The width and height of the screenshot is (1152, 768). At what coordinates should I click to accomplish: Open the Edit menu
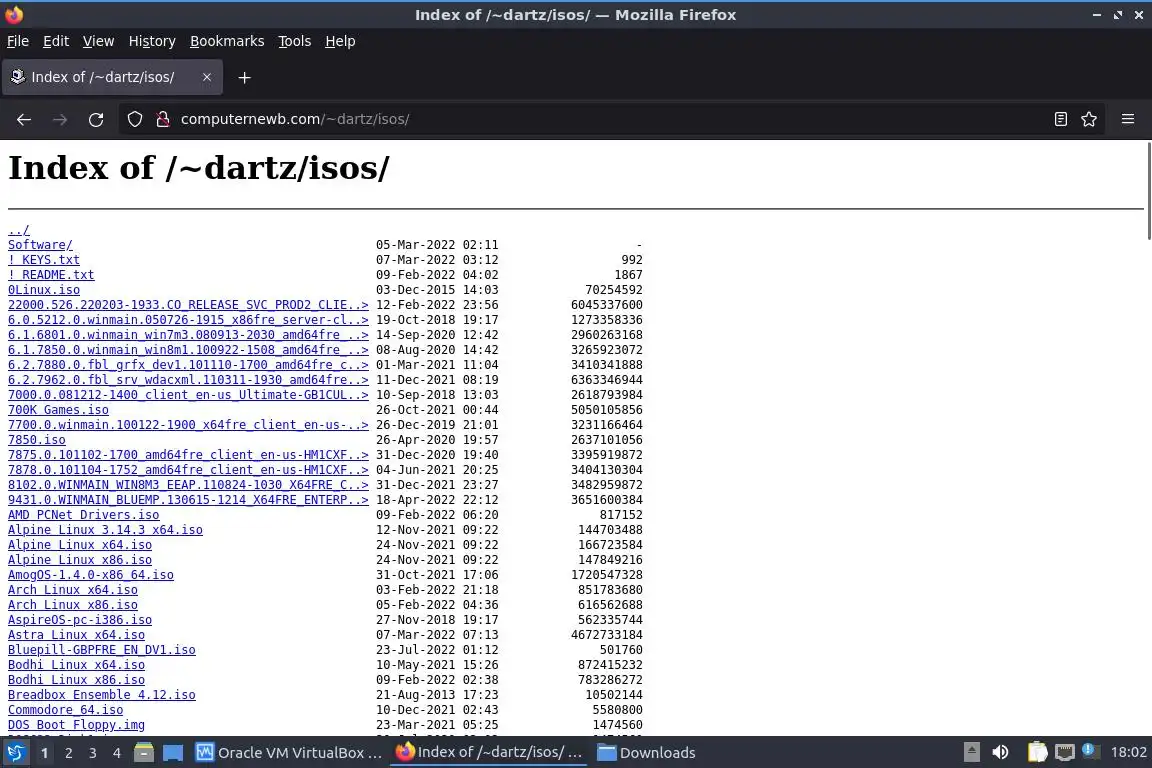56,41
